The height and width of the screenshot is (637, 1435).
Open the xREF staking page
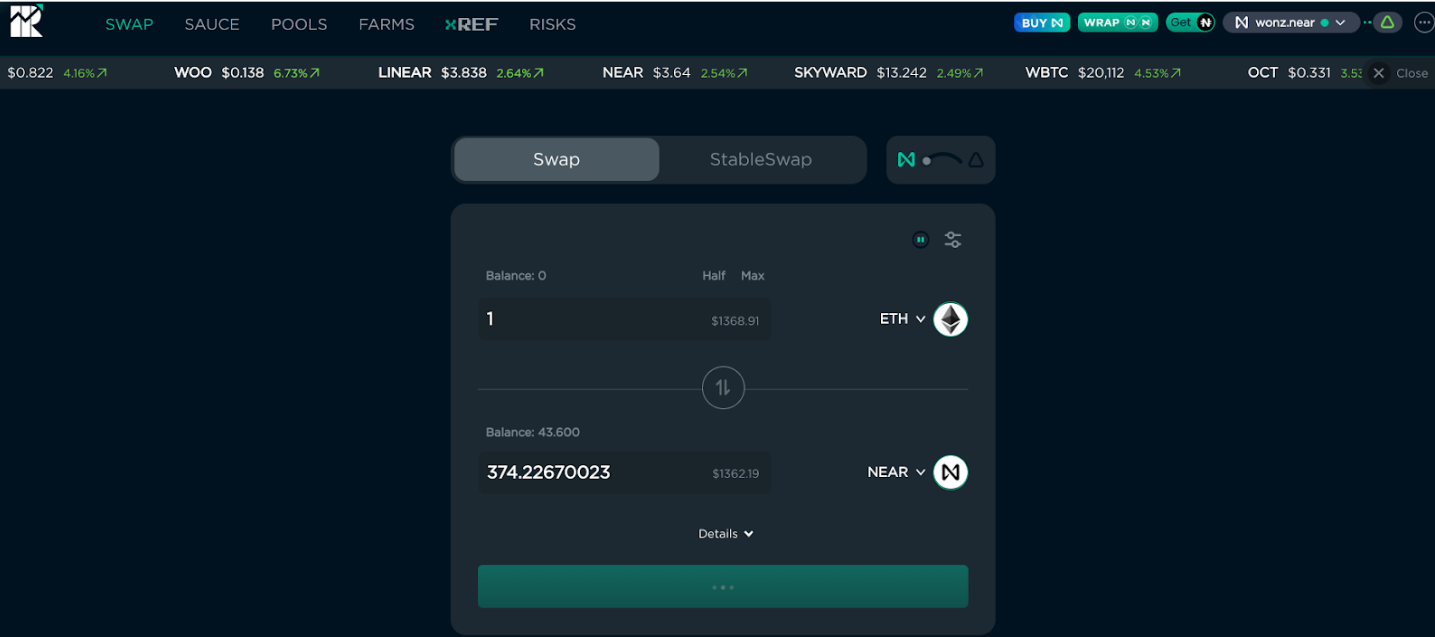(x=472, y=24)
